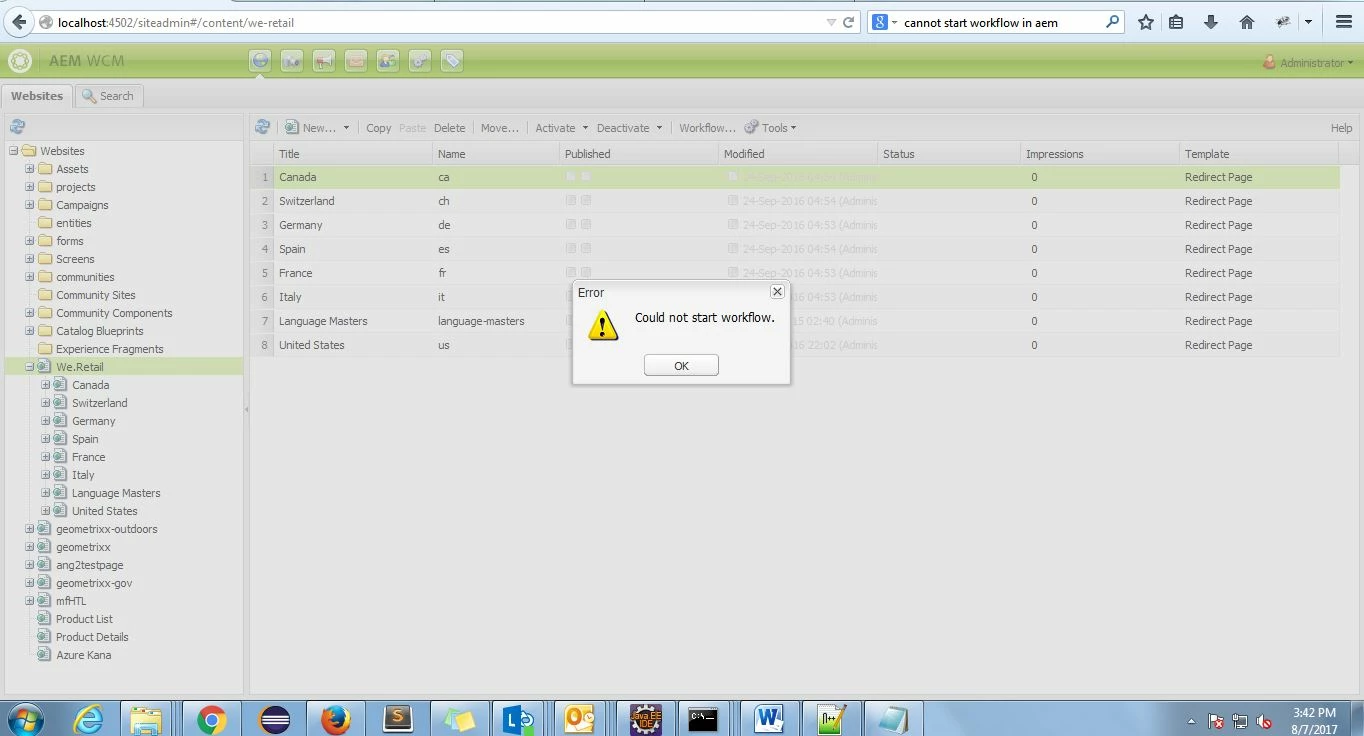Close the Error dialog with X
The width and height of the screenshot is (1364, 736).
777,291
